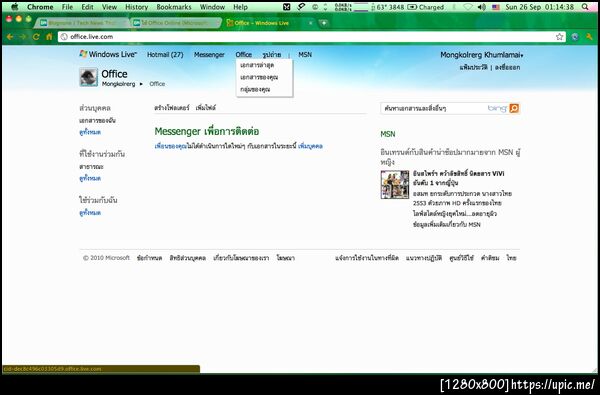
Task: Click ดูทั้งหมด under ที่ใช้งานร่วมกัน
Action: coord(90,178)
